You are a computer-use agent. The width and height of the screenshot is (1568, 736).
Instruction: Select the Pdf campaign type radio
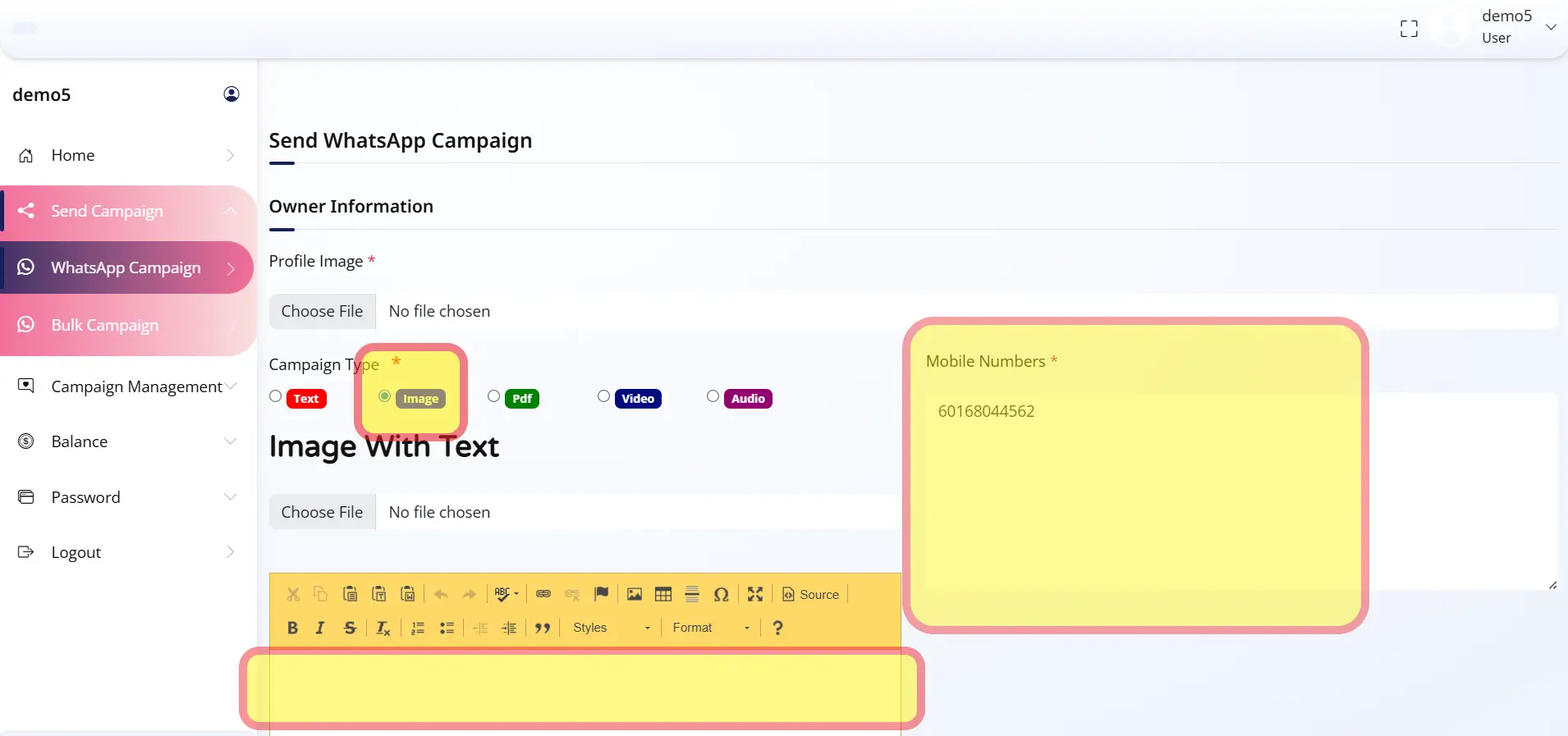(x=493, y=396)
